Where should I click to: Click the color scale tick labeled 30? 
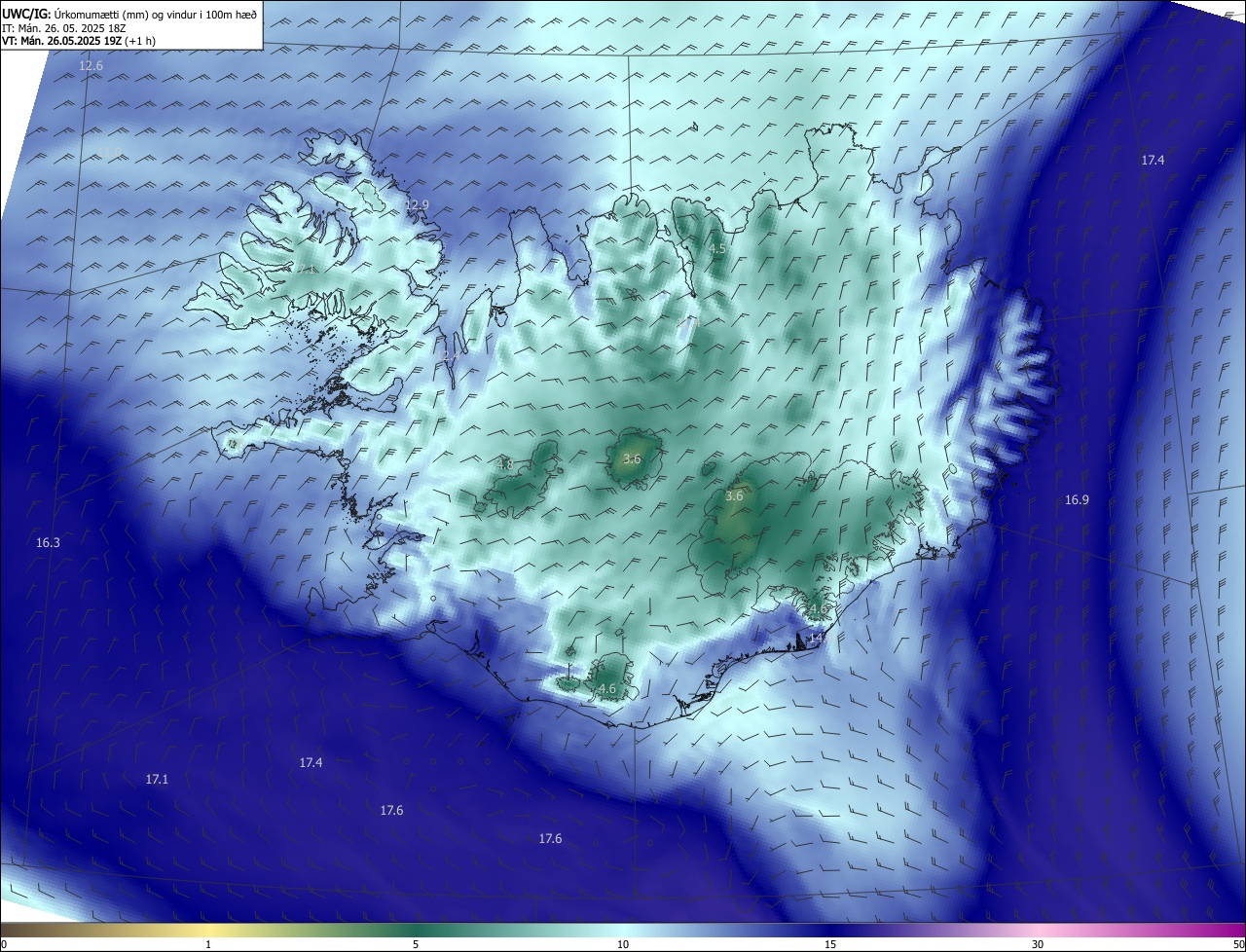1038,944
